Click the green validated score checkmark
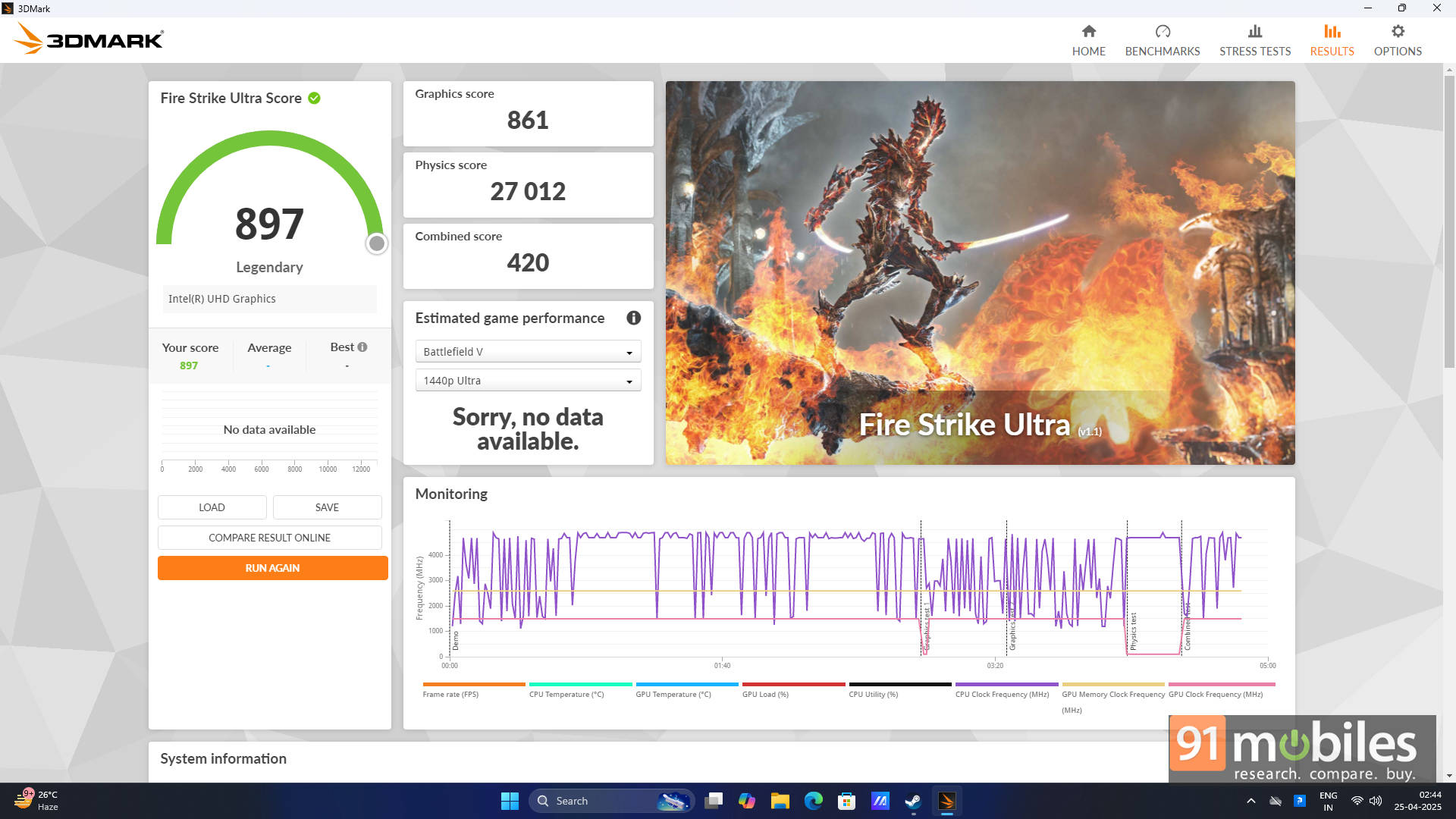The image size is (1456, 819). (x=314, y=98)
